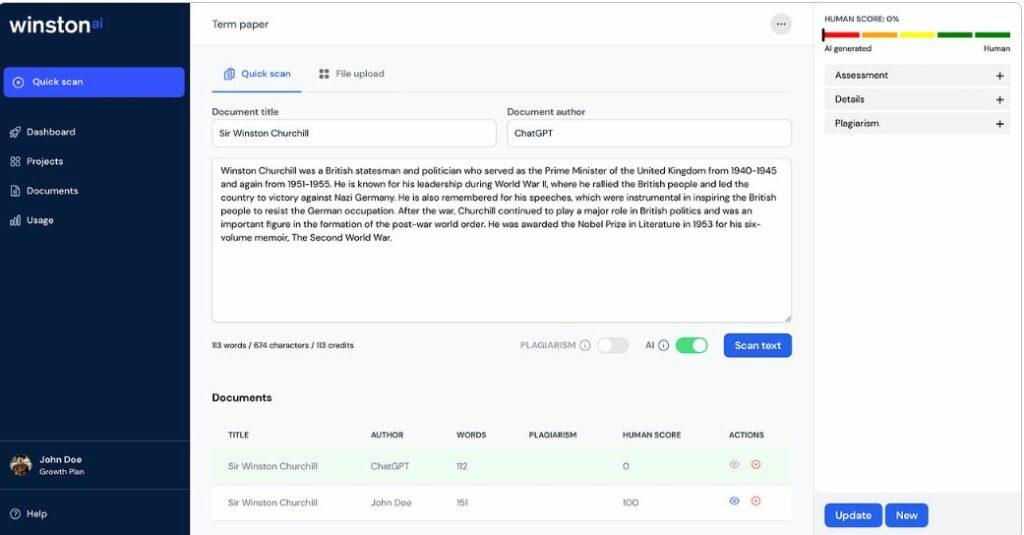The height and width of the screenshot is (535, 1024).
Task: Delete the John Doe-authored document row
Action: [x=756, y=501]
